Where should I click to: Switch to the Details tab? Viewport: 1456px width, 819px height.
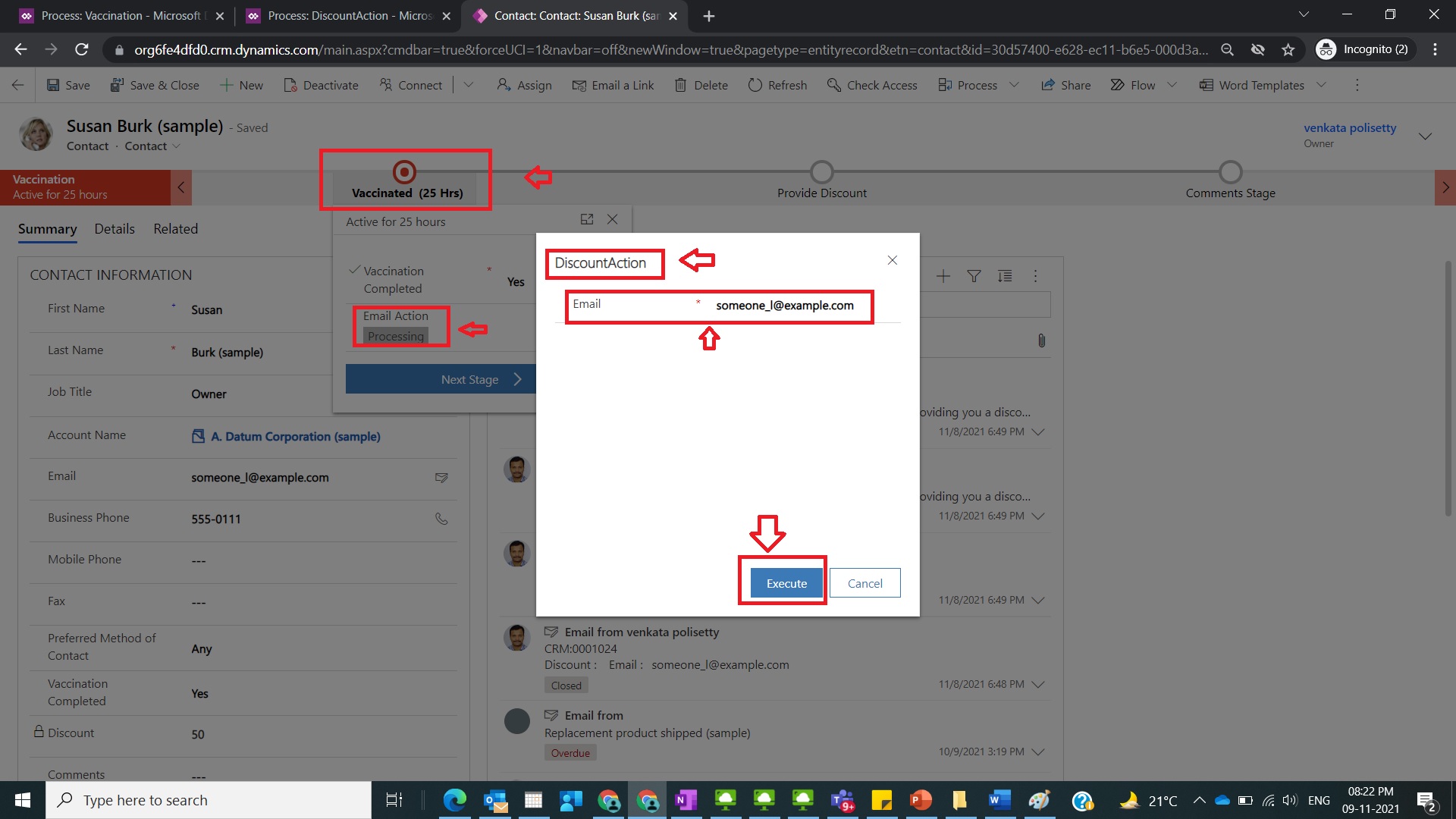click(115, 229)
